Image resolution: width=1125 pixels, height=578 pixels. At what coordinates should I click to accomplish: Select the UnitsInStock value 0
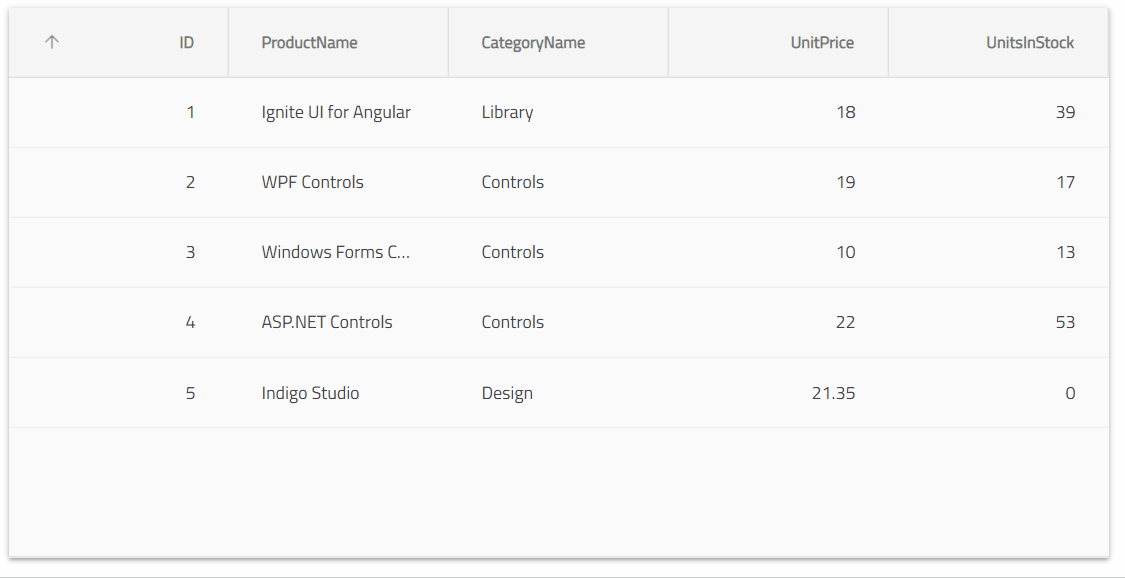[x=1070, y=392]
